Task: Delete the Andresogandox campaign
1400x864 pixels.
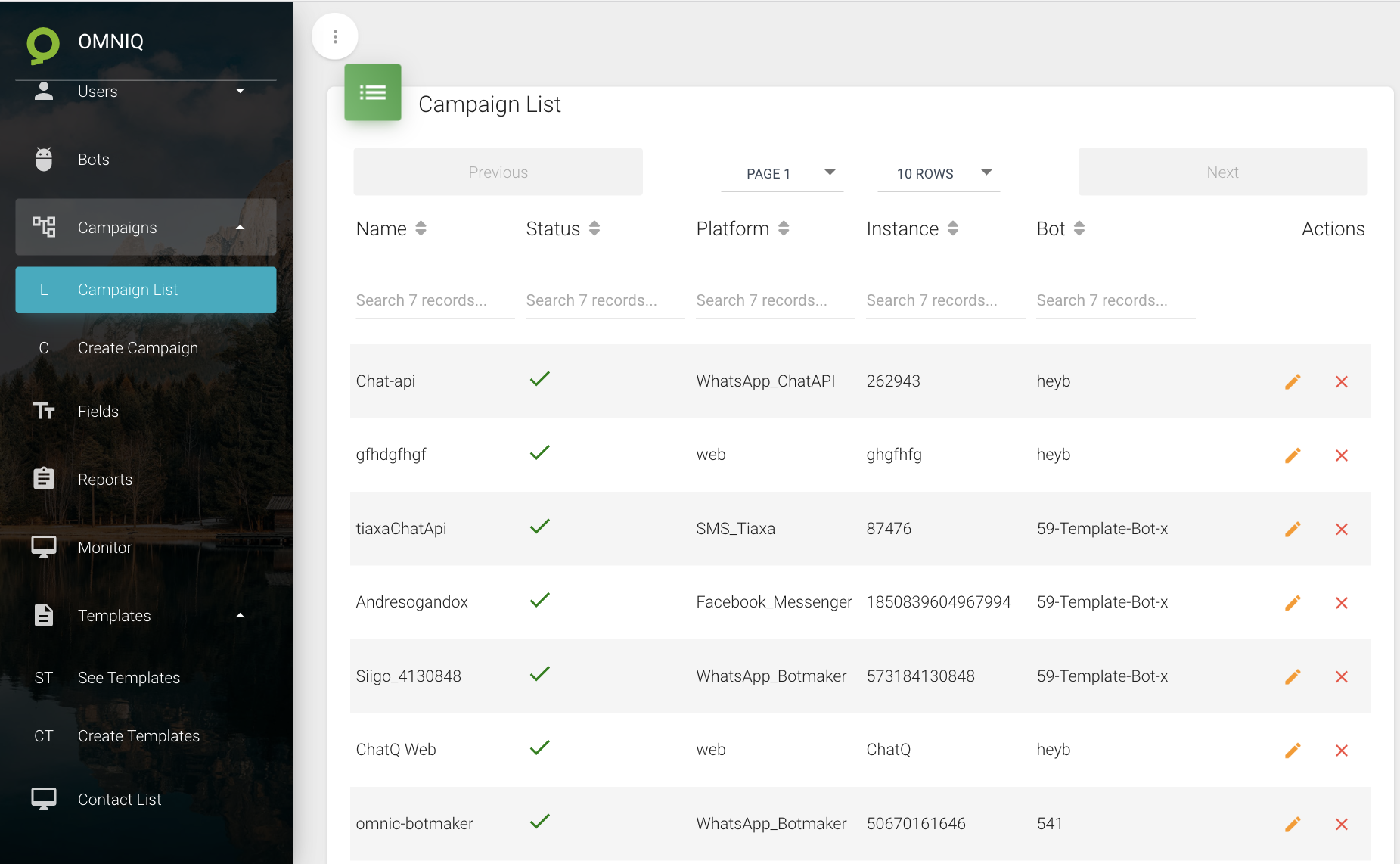Action: (x=1342, y=603)
